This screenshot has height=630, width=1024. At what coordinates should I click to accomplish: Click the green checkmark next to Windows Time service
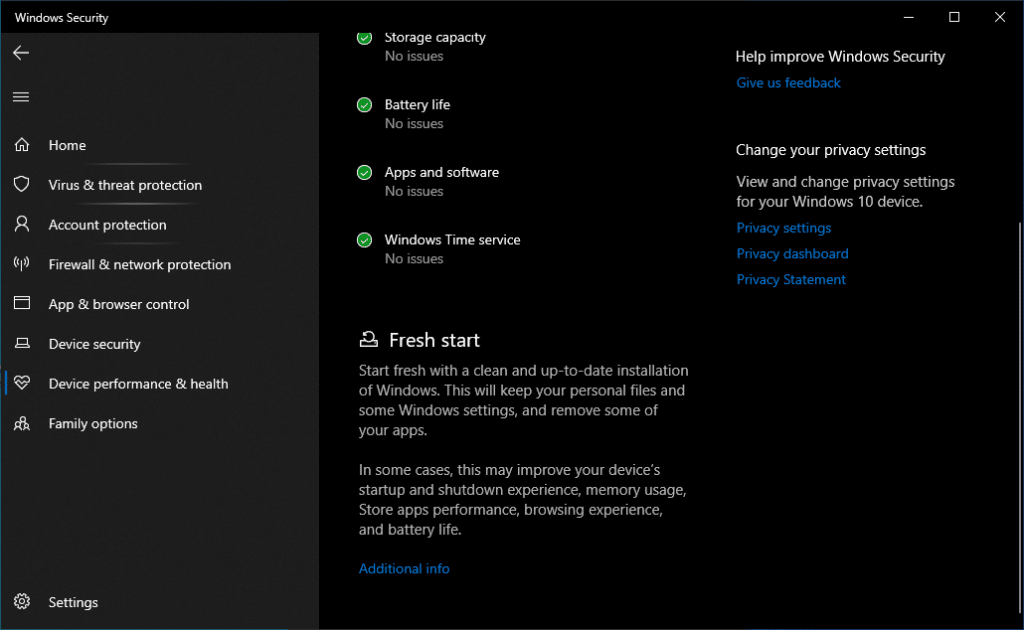(364, 239)
